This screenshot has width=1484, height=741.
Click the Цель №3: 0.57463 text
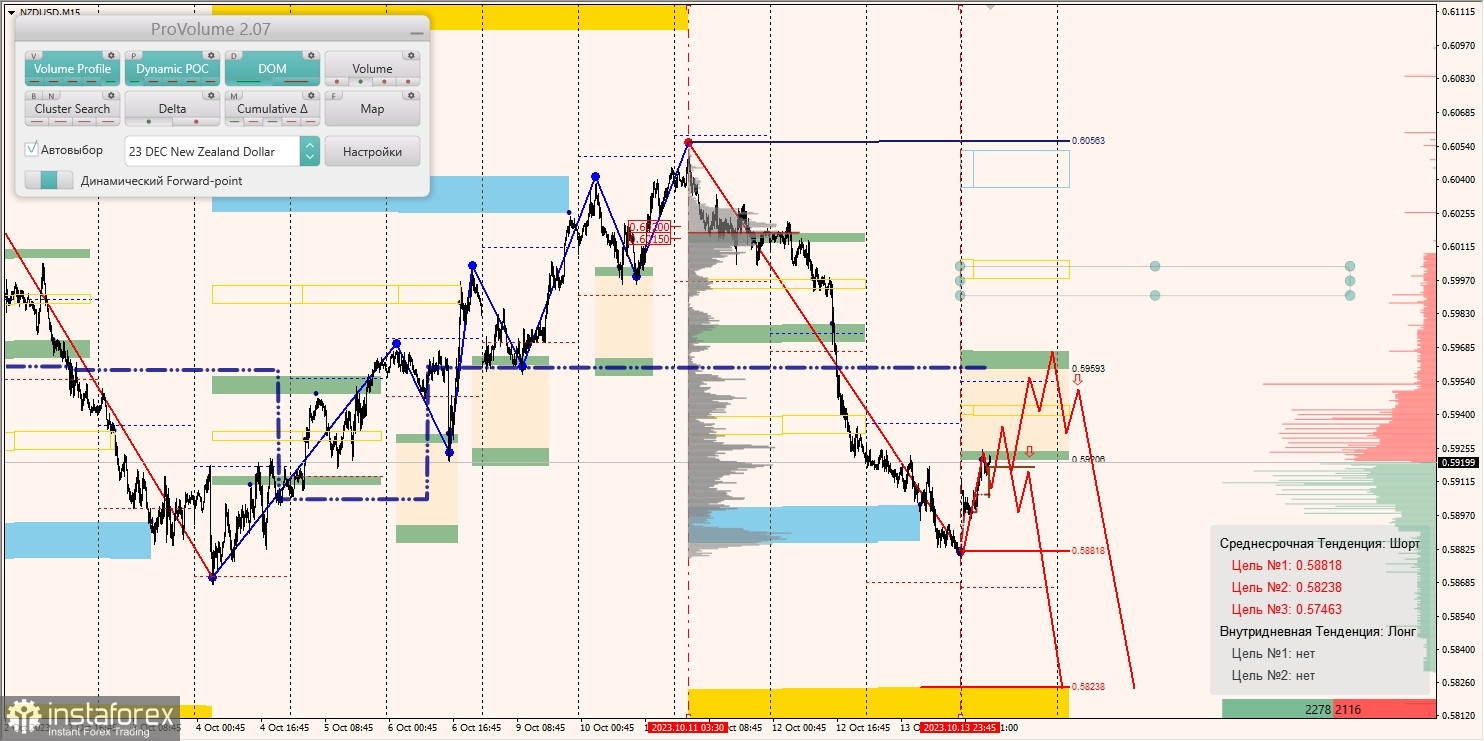tap(1286, 609)
